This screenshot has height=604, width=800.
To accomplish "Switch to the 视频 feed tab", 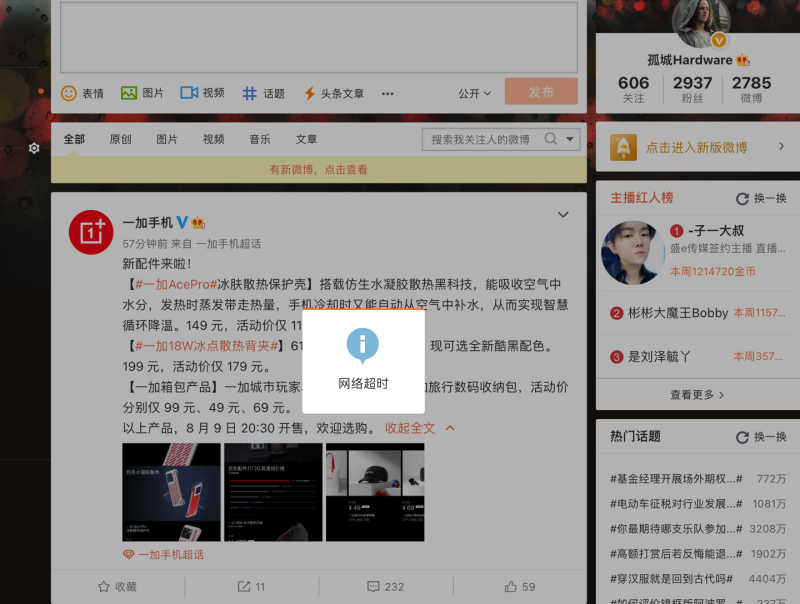I will [214, 139].
